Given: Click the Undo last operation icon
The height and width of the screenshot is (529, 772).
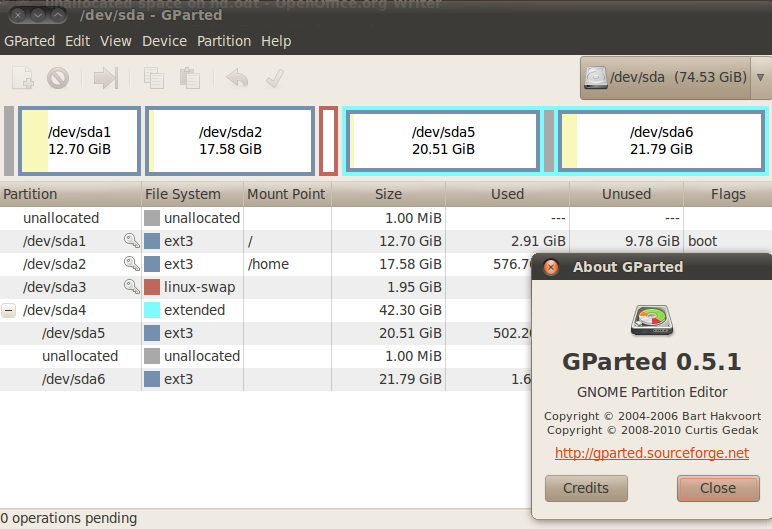Looking at the screenshot, I should [237, 78].
